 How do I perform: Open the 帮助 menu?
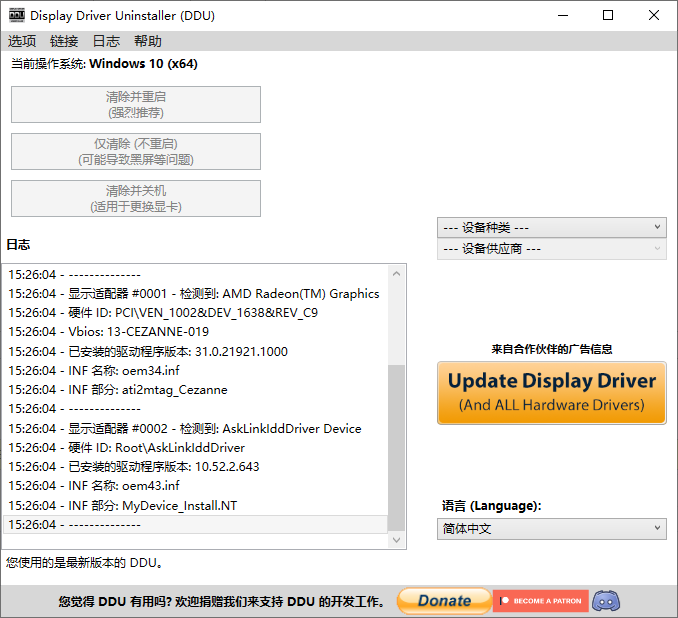[x=148, y=41]
